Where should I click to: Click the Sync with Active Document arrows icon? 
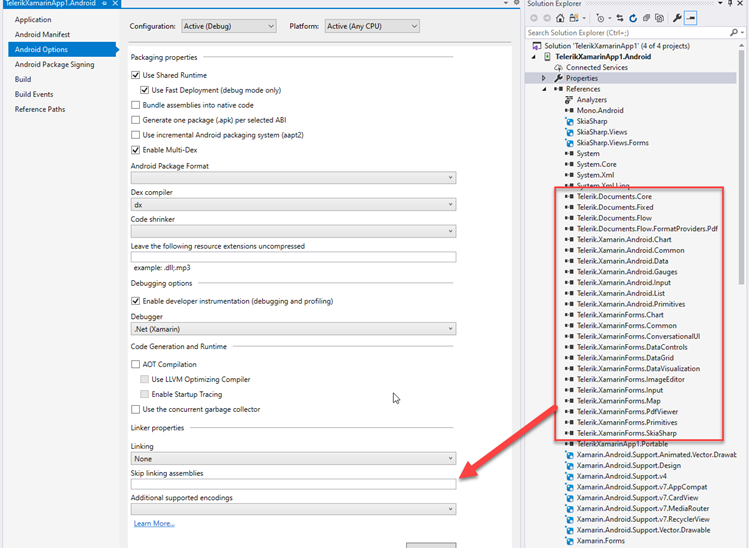[x=620, y=18]
